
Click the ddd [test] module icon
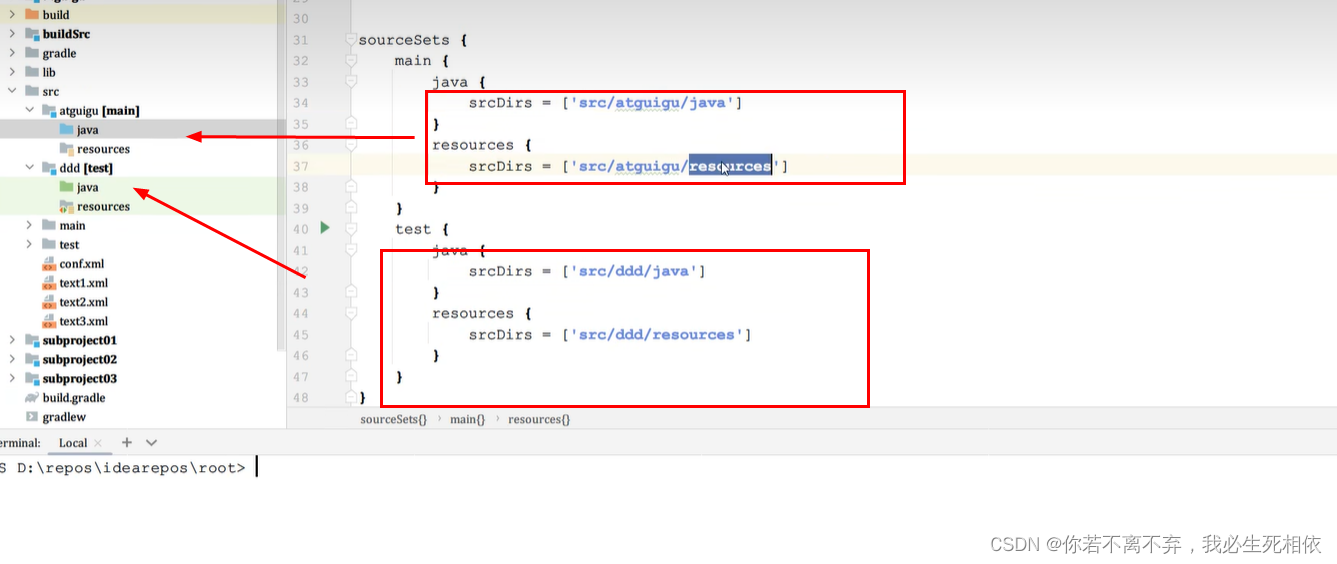coord(49,168)
